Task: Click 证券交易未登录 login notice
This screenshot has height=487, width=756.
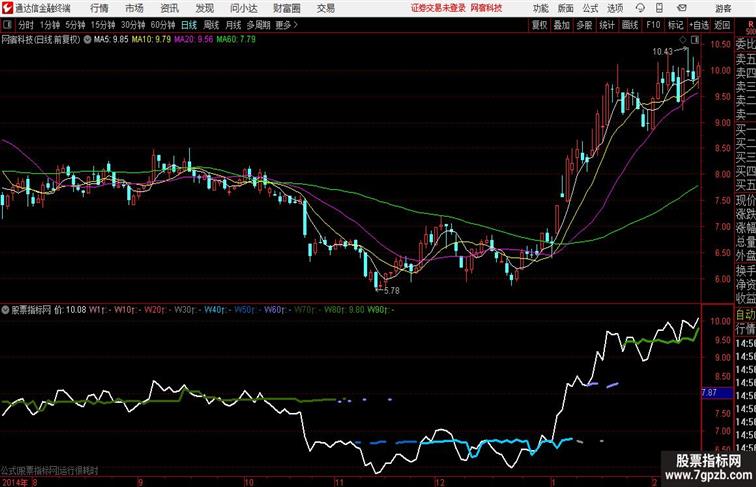Action: point(438,8)
